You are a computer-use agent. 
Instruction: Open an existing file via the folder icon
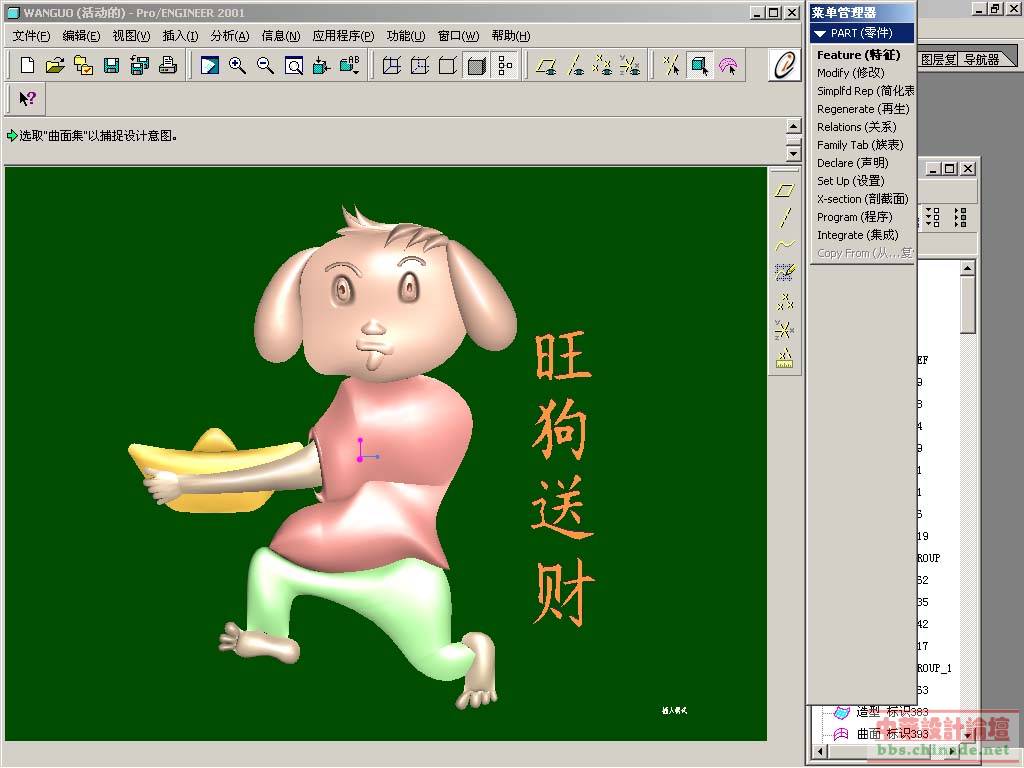pyautogui.click(x=56, y=65)
